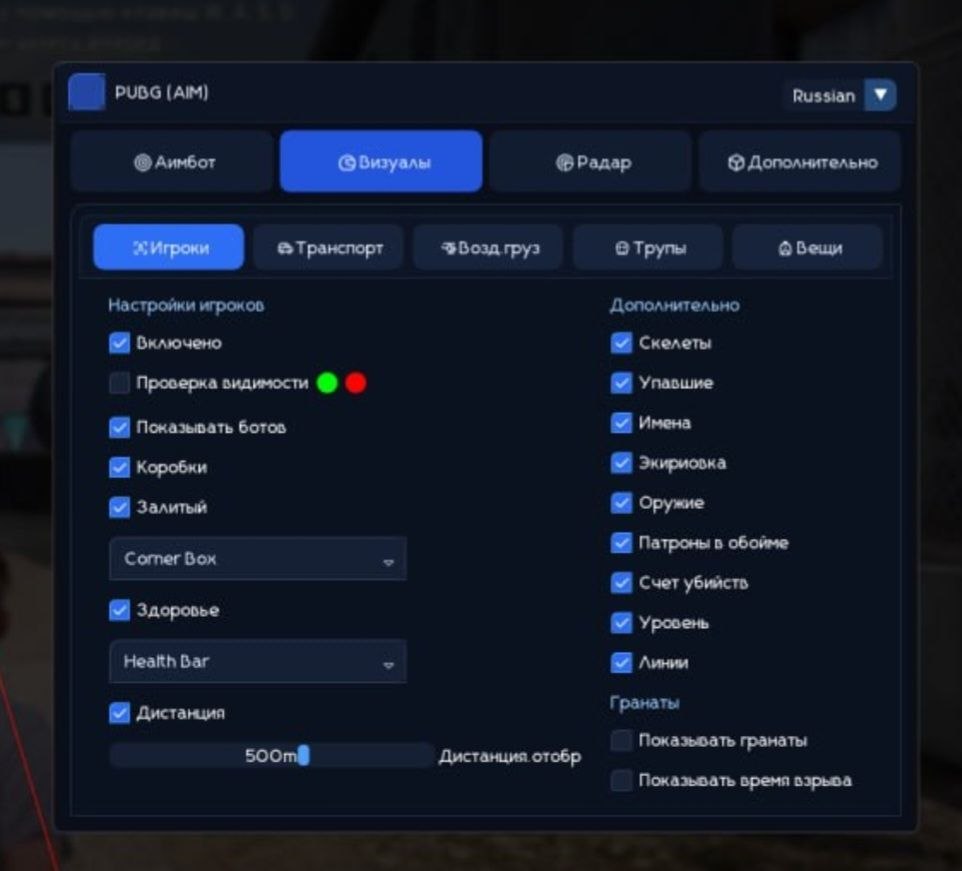The image size is (962, 871).
Task: Click the Настройки игроков heading
Action: (x=186, y=305)
